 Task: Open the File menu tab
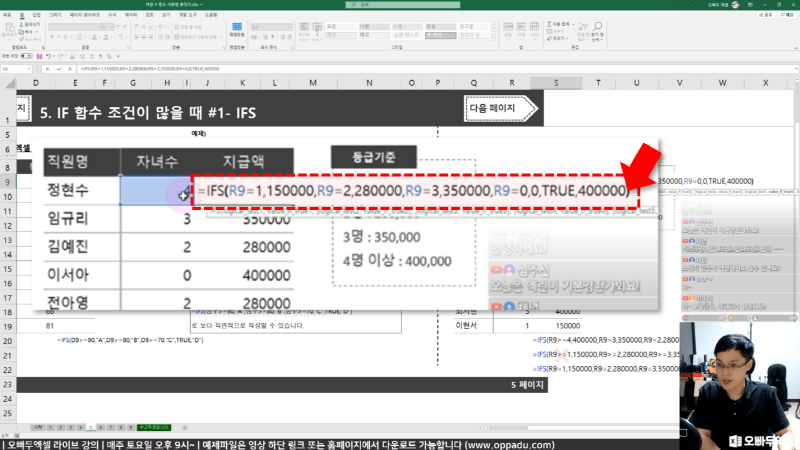coord(7,15)
